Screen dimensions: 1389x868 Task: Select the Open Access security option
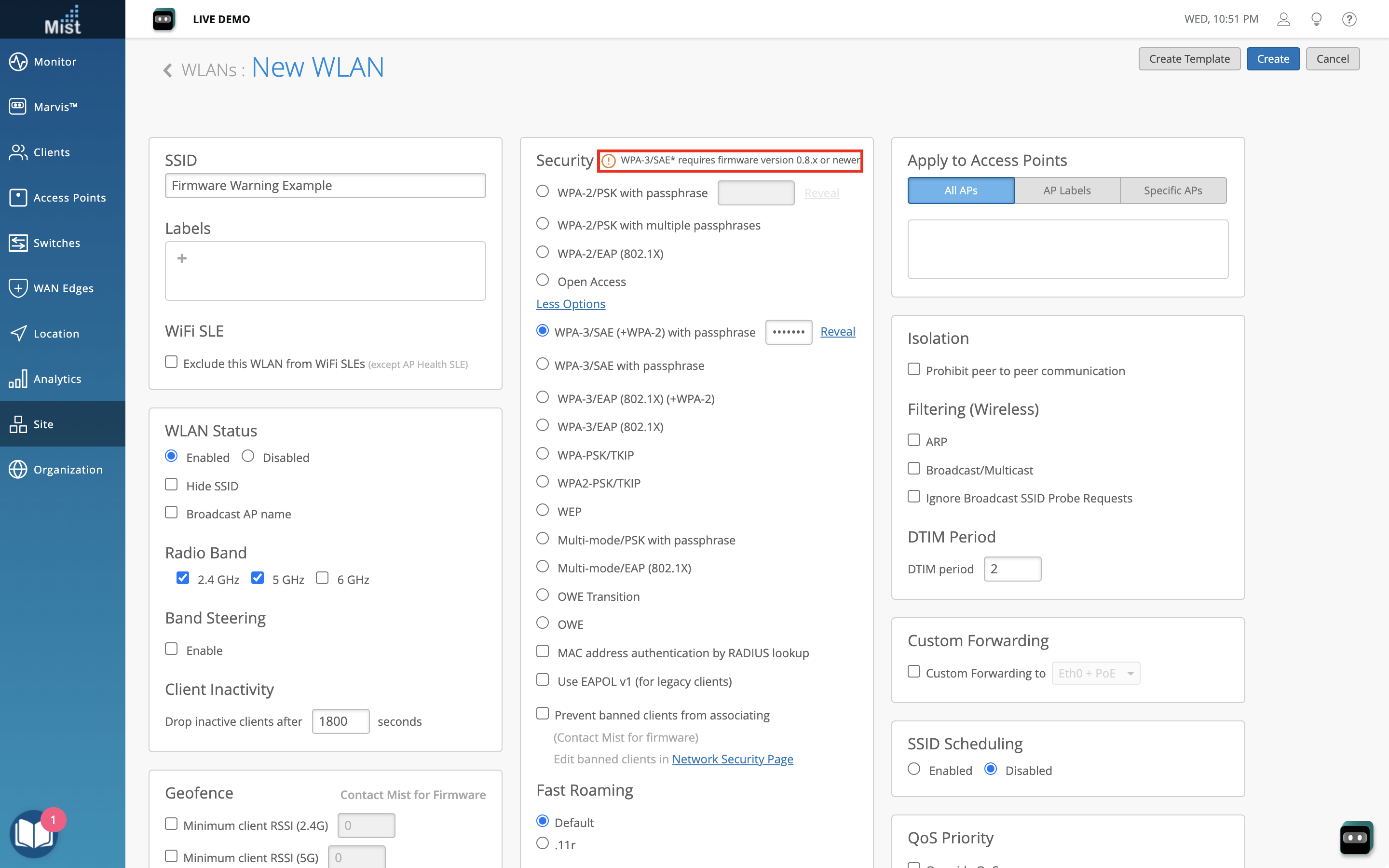pos(543,280)
